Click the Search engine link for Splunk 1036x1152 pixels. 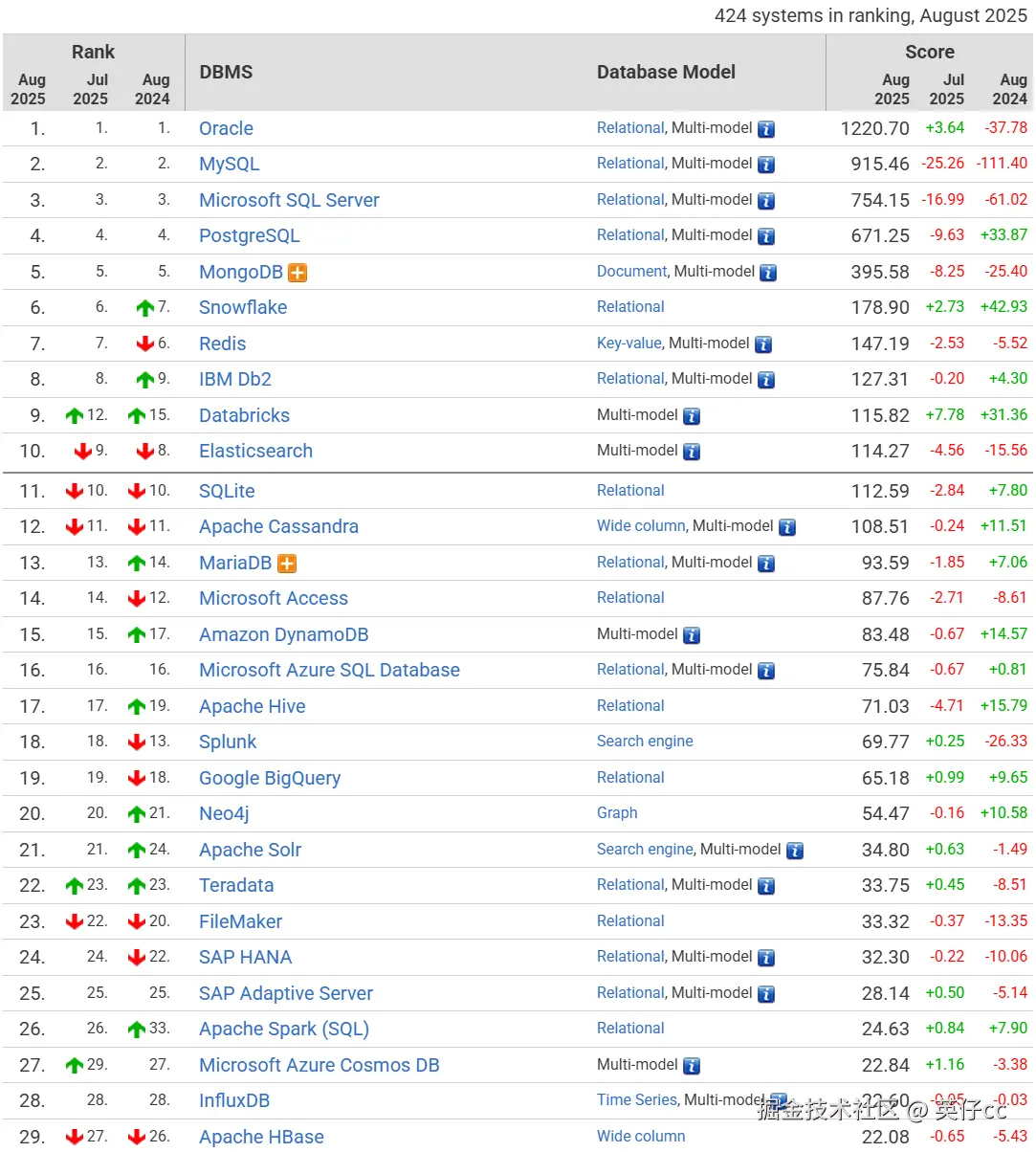[645, 742]
